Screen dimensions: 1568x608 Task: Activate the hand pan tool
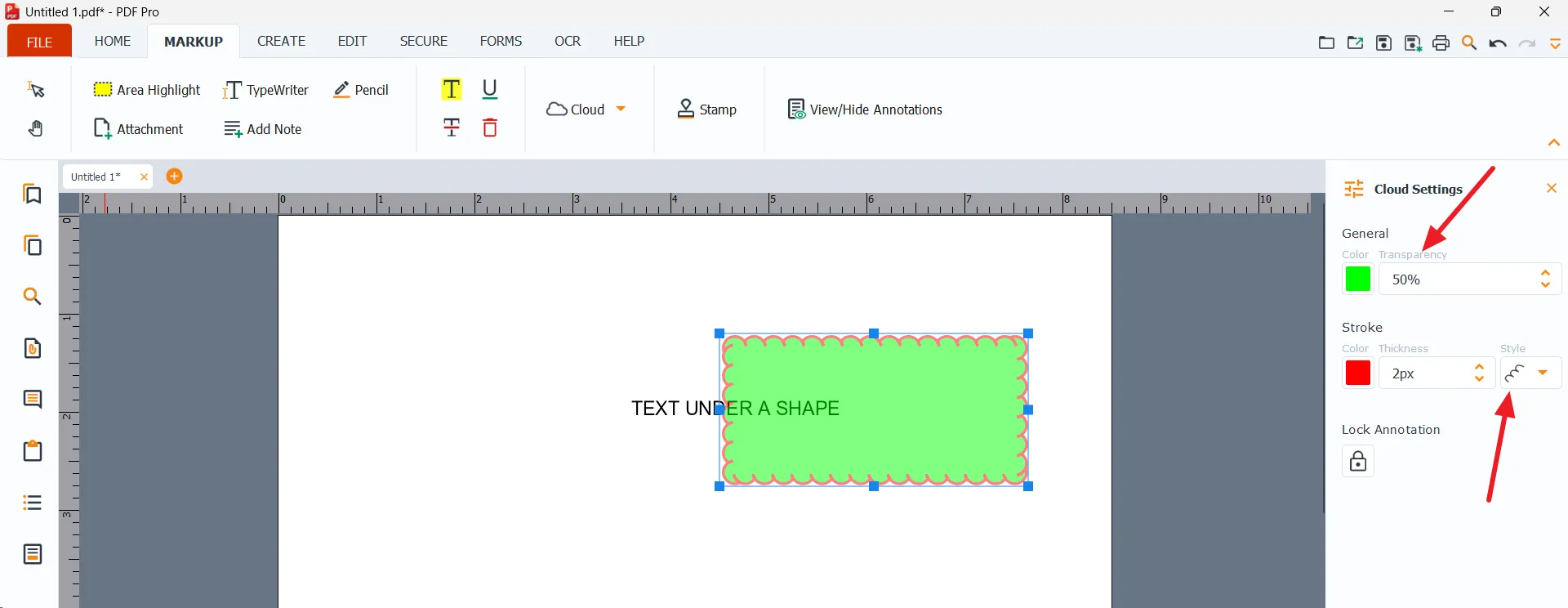(x=36, y=129)
